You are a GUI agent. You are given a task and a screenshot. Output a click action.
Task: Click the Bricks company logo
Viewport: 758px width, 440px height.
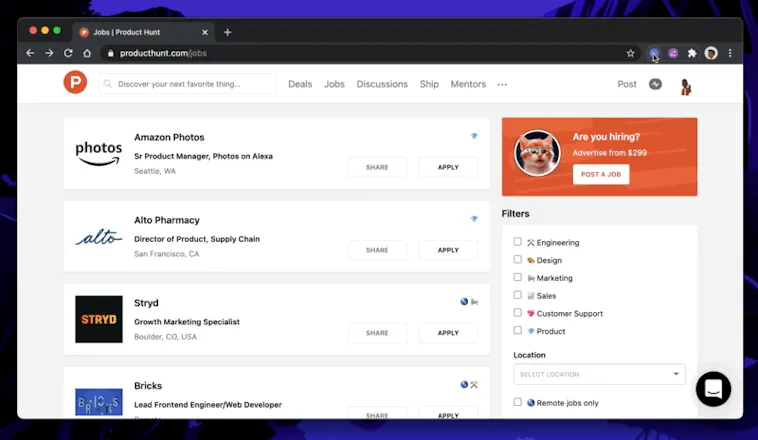[99, 402]
